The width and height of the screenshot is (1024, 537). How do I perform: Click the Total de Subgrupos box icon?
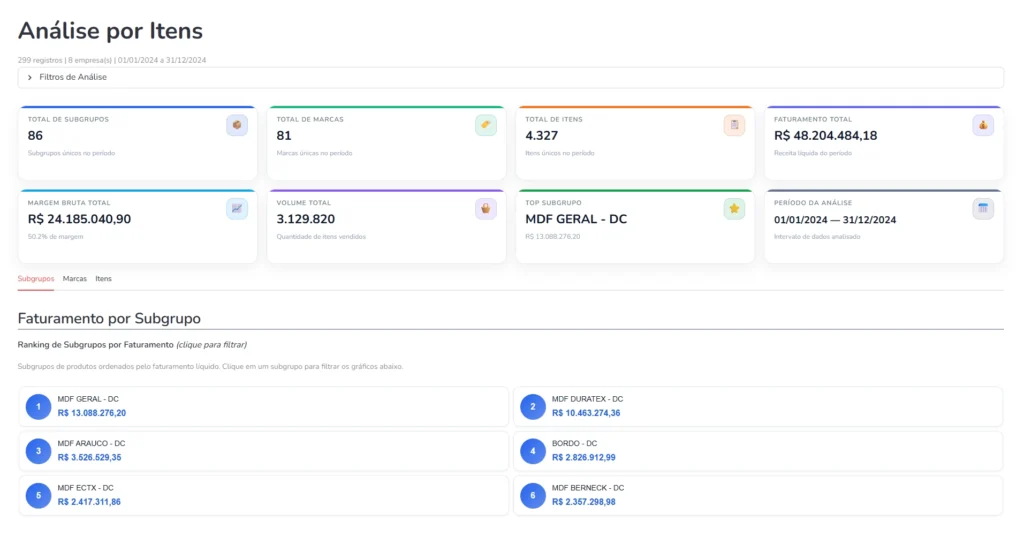(237, 125)
